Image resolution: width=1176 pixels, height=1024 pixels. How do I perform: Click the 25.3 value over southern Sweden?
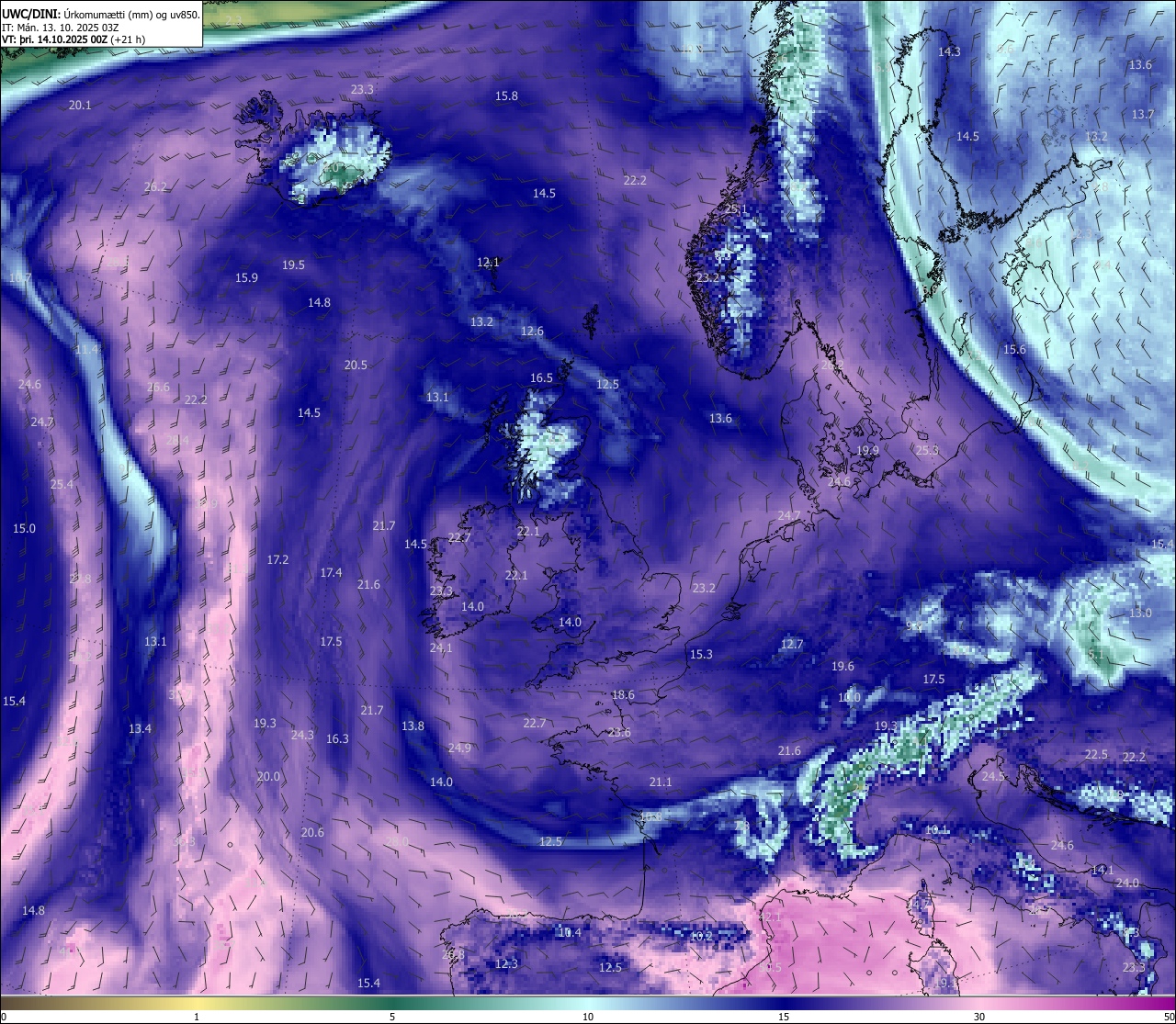click(x=928, y=451)
